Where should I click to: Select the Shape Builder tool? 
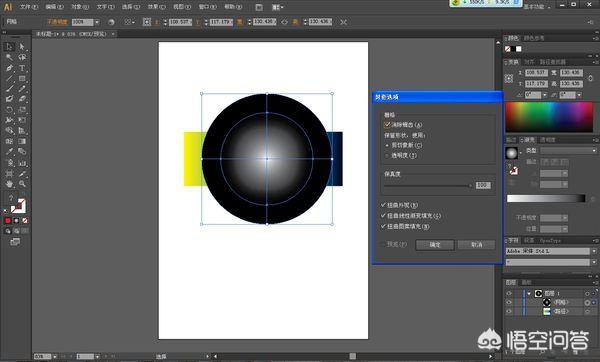[x=9, y=130]
